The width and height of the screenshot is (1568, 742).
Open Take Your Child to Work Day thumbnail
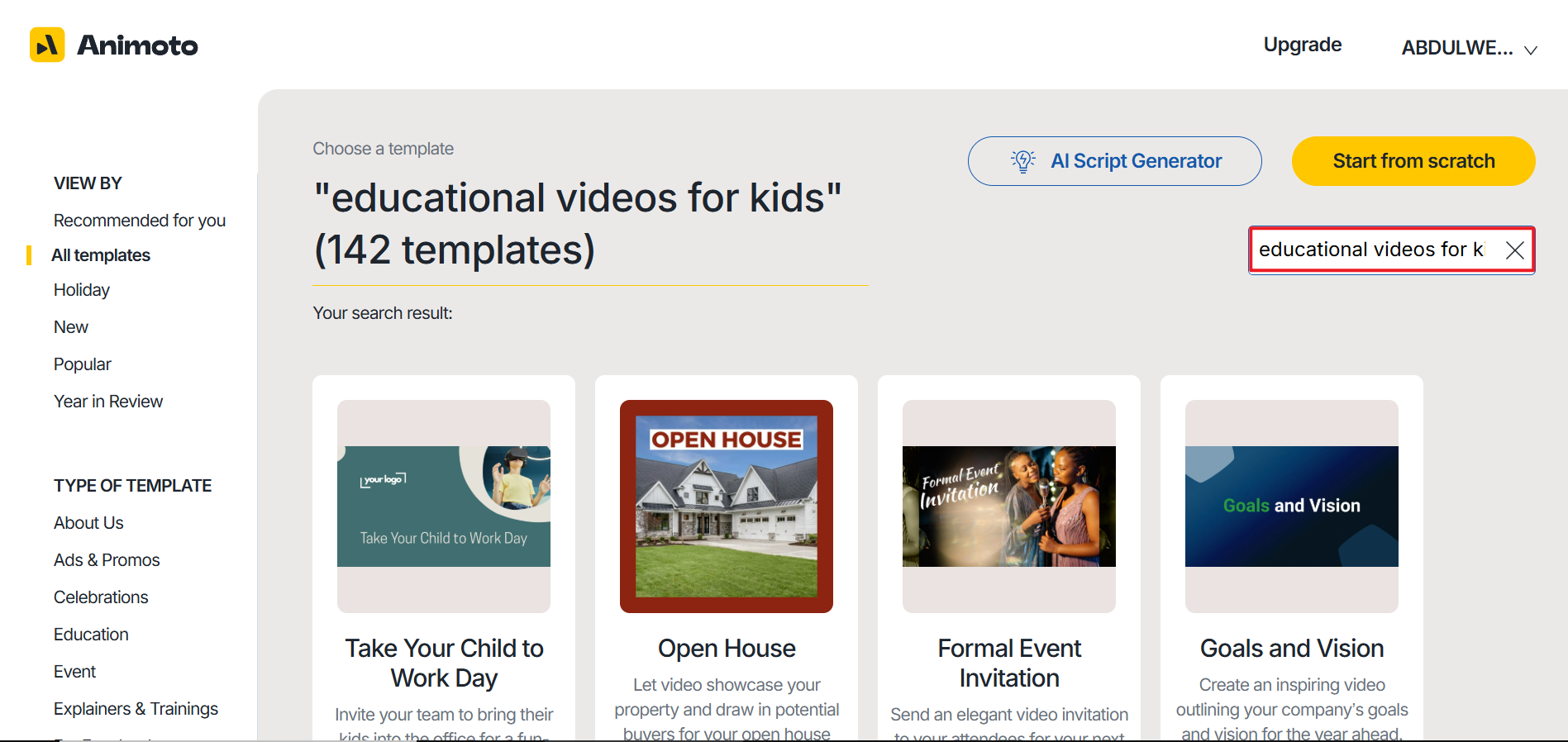click(444, 507)
